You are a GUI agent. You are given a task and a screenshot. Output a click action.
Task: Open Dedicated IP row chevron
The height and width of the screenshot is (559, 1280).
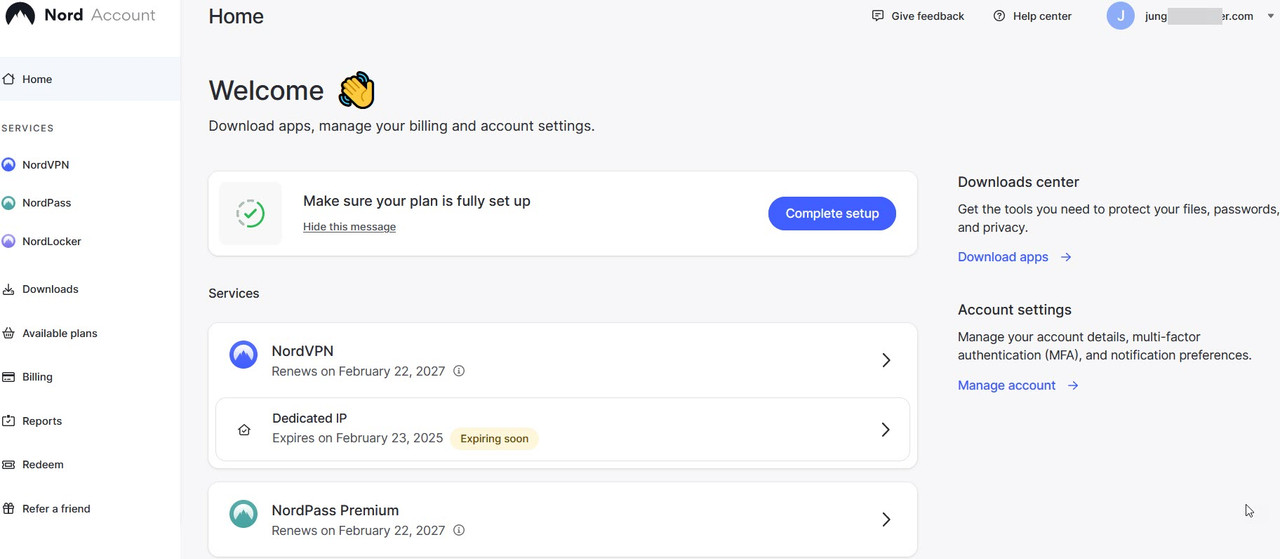885,430
